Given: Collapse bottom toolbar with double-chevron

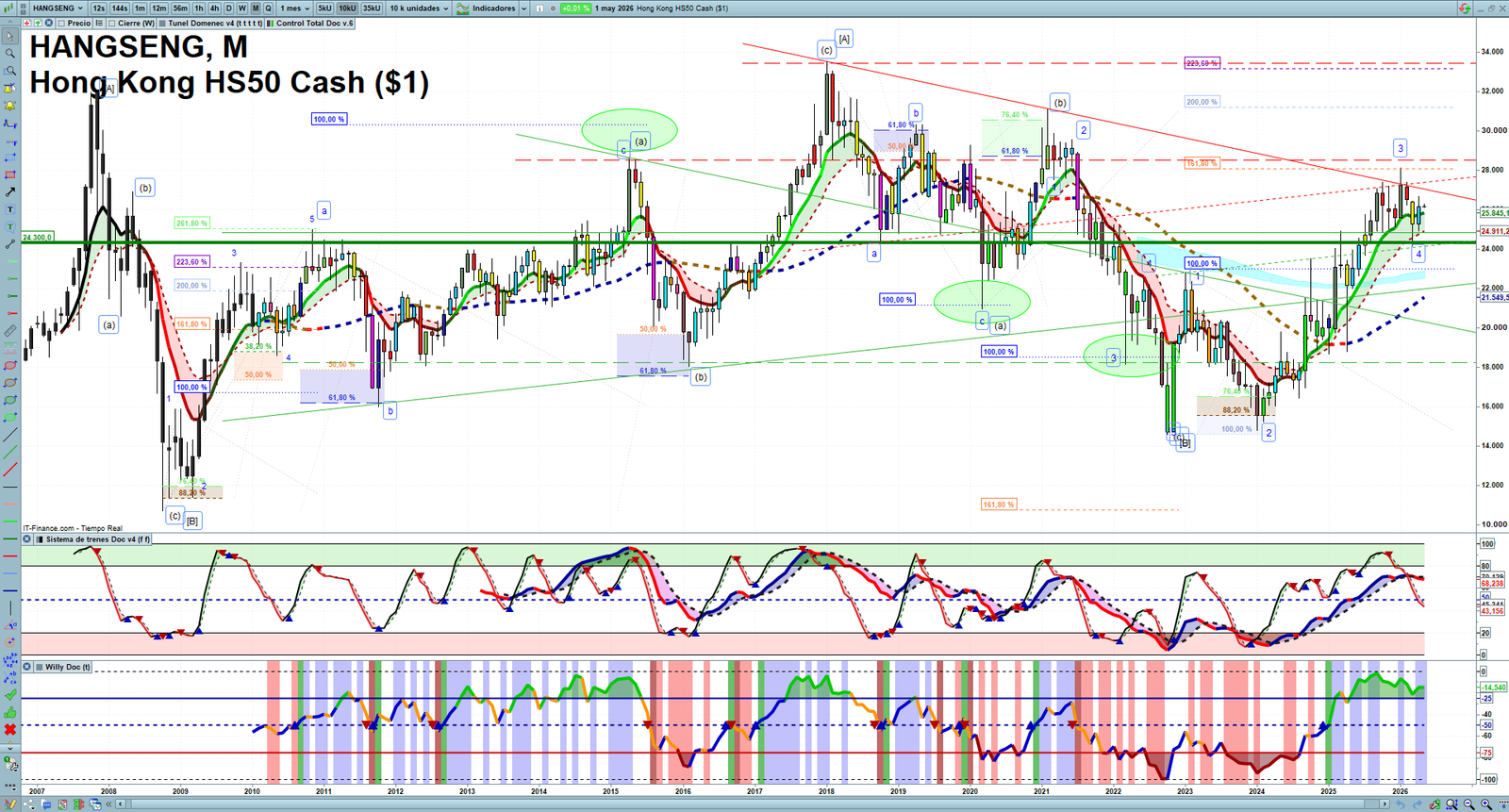Looking at the screenshot, I should point(108,804).
